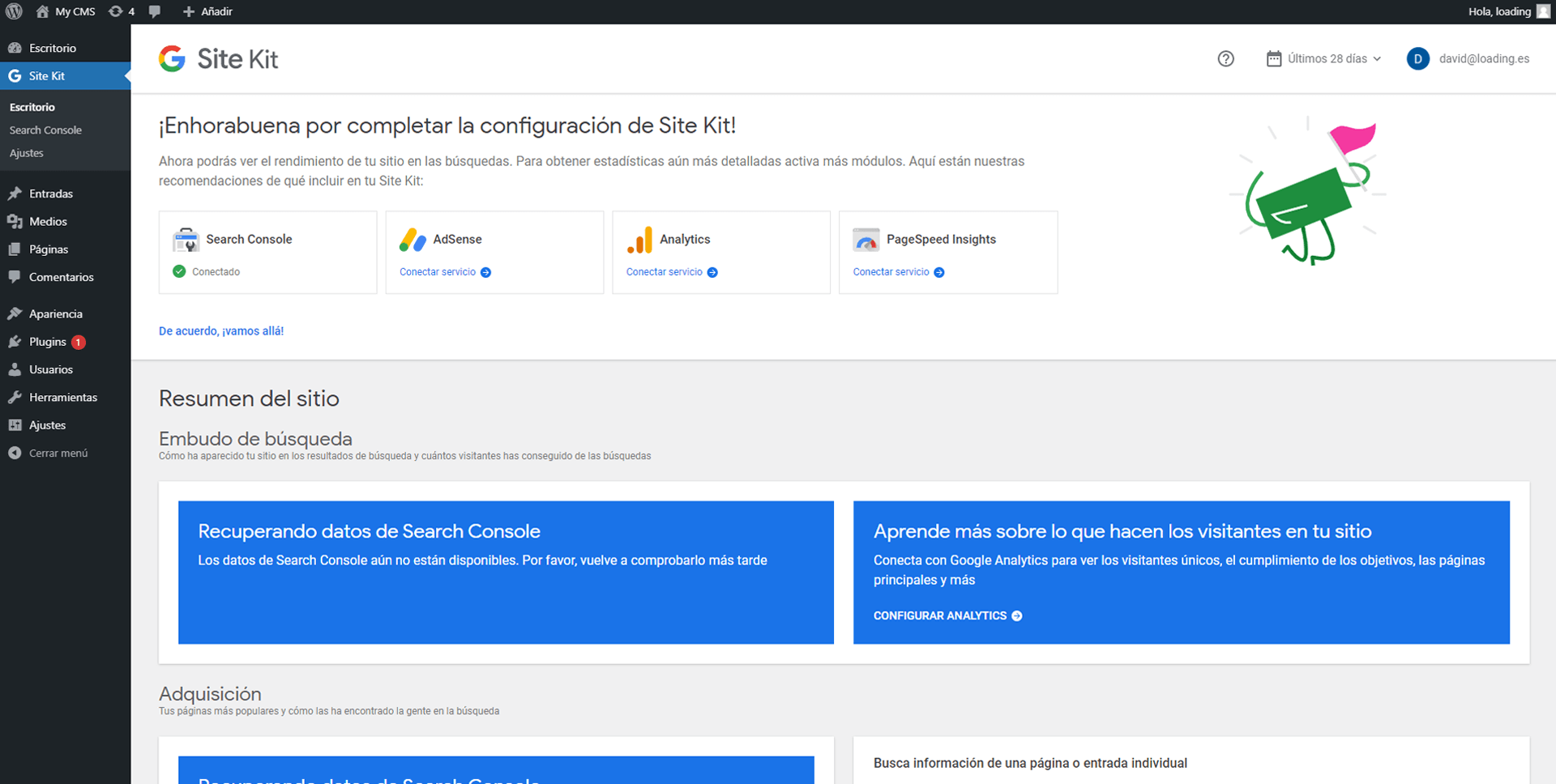Image resolution: width=1556 pixels, height=784 pixels.
Task: Open Comentarios menu item
Action: tap(65, 277)
